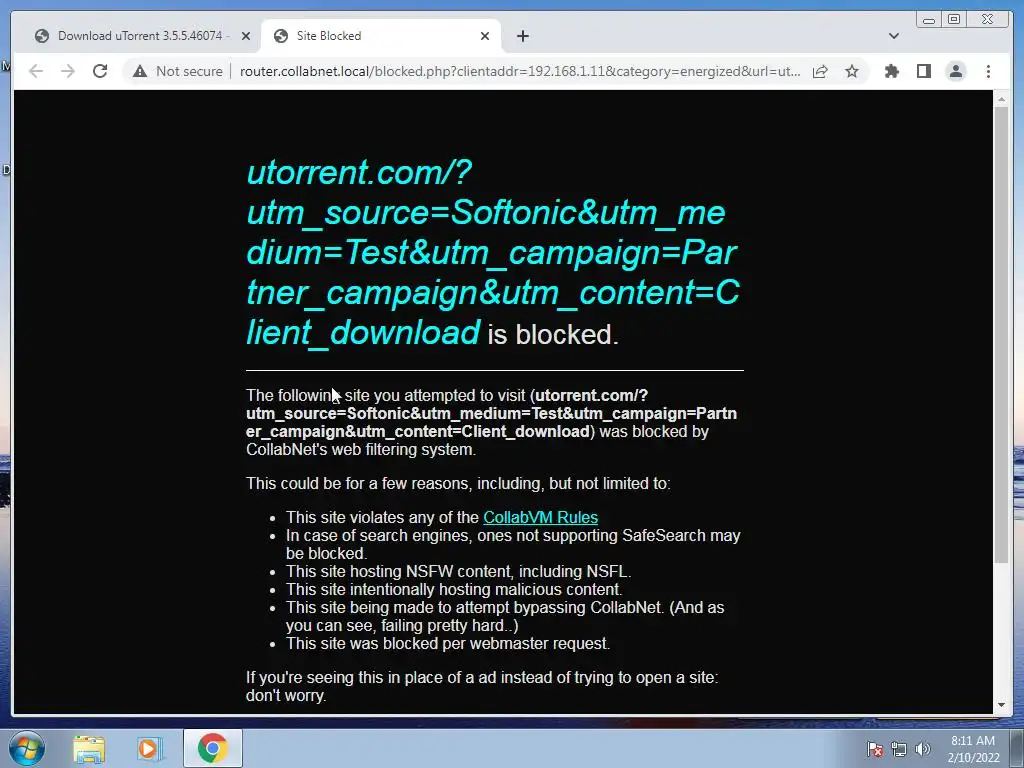
Task: Open the Windows Start menu
Action: tap(27, 748)
